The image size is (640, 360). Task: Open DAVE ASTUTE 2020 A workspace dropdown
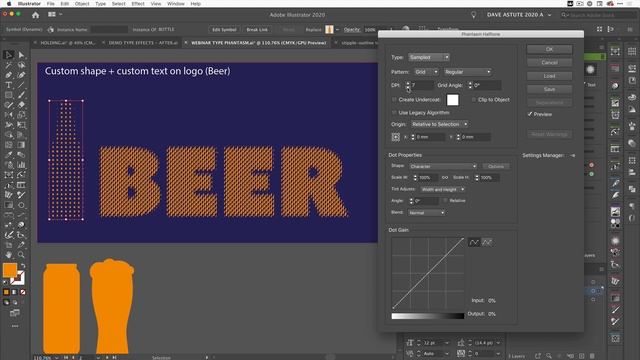(x=519, y=15)
